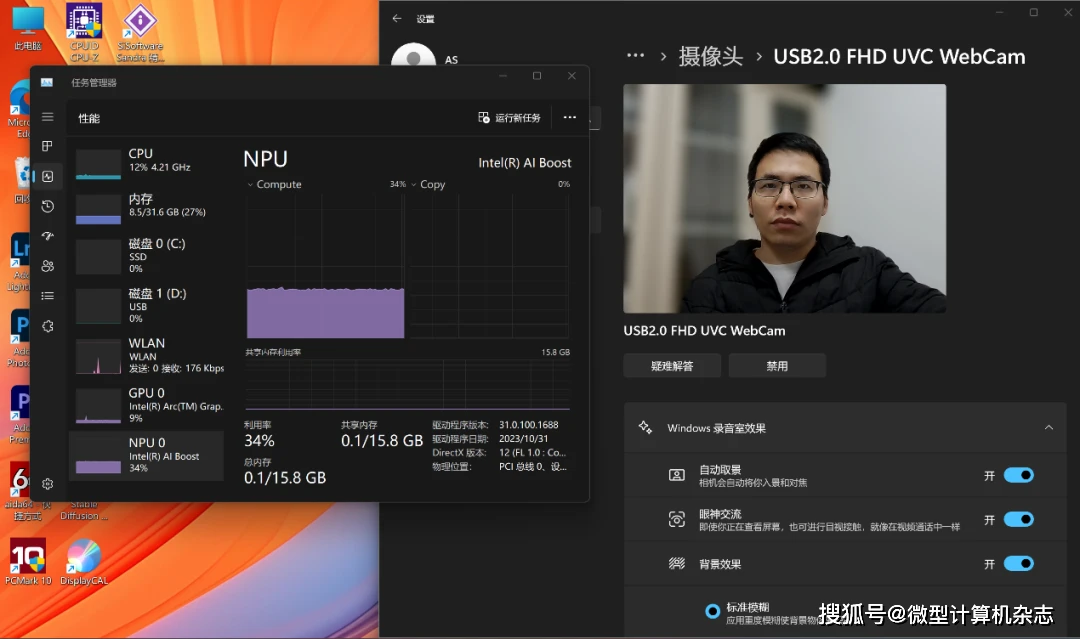
Task: Open the Details page icon in sidebar
Action: pos(46,296)
